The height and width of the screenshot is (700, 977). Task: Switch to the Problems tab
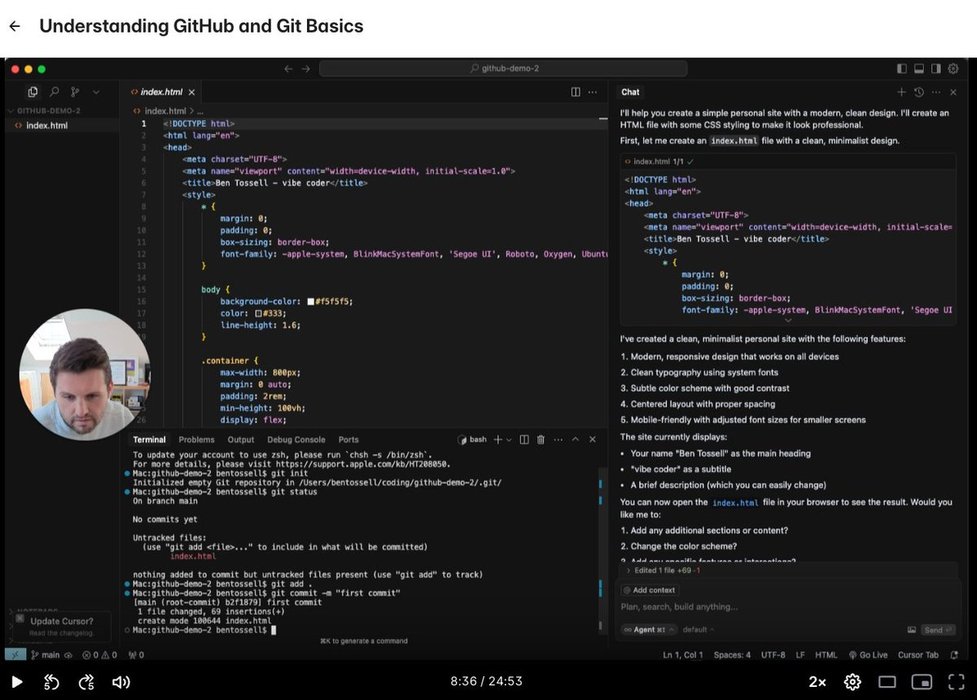click(196, 440)
